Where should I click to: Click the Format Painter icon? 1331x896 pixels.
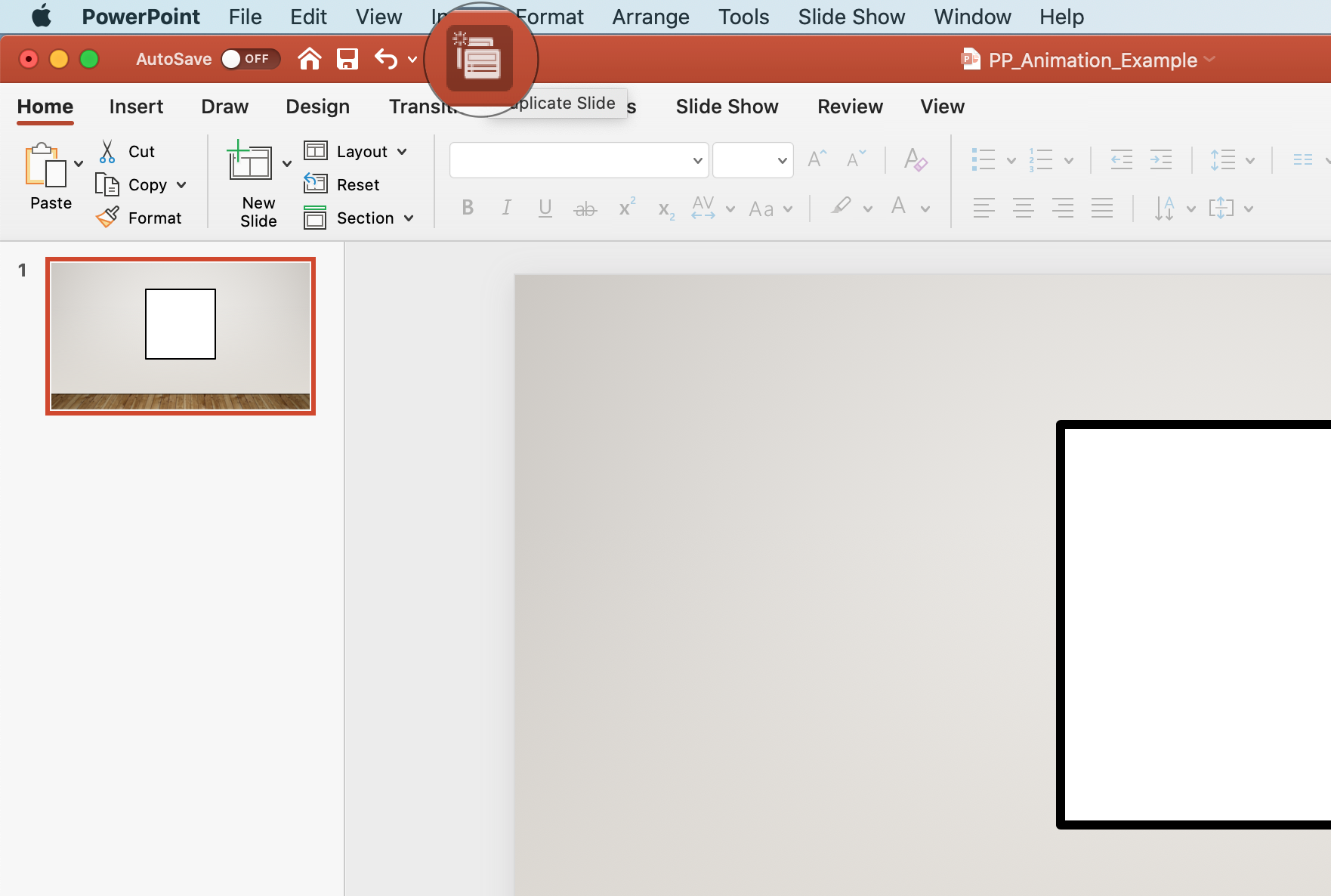click(108, 218)
